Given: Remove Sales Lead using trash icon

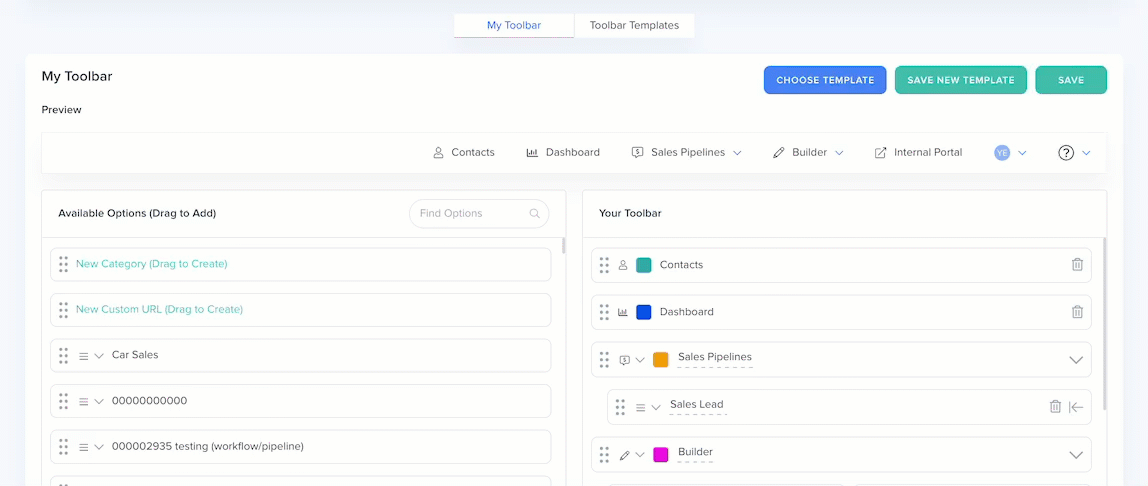Looking at the screenshot, I should point(1055,406).
